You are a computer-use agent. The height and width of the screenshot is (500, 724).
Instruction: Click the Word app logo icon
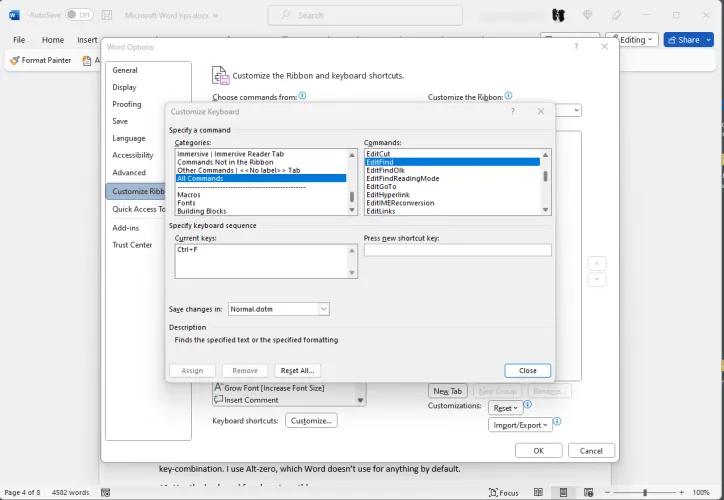(14, 15)
